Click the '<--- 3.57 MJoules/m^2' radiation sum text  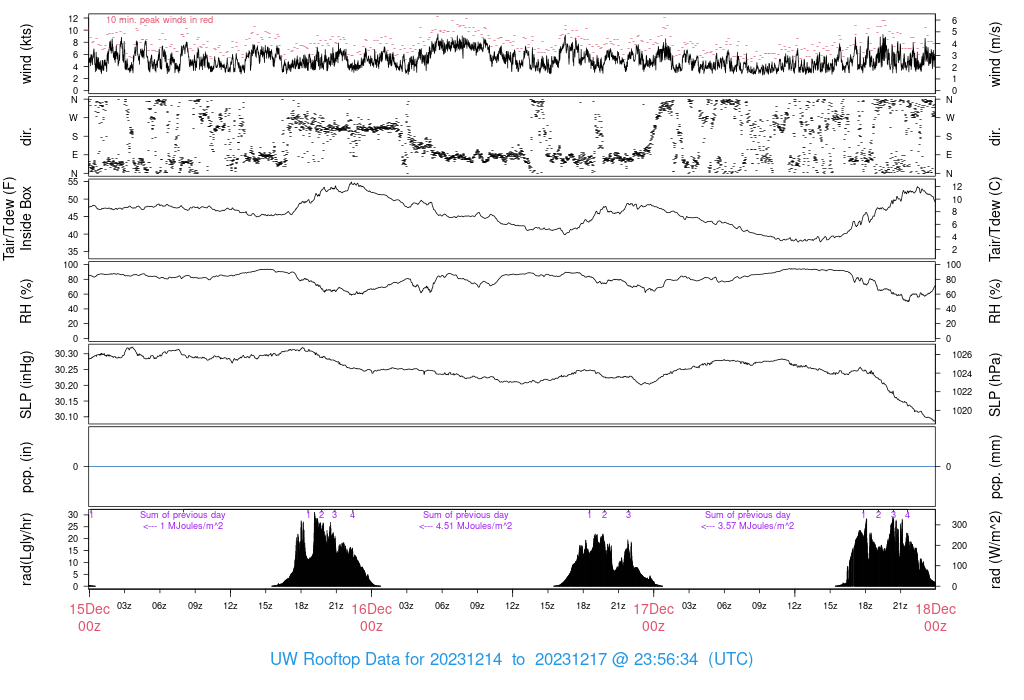click(748, 526)
